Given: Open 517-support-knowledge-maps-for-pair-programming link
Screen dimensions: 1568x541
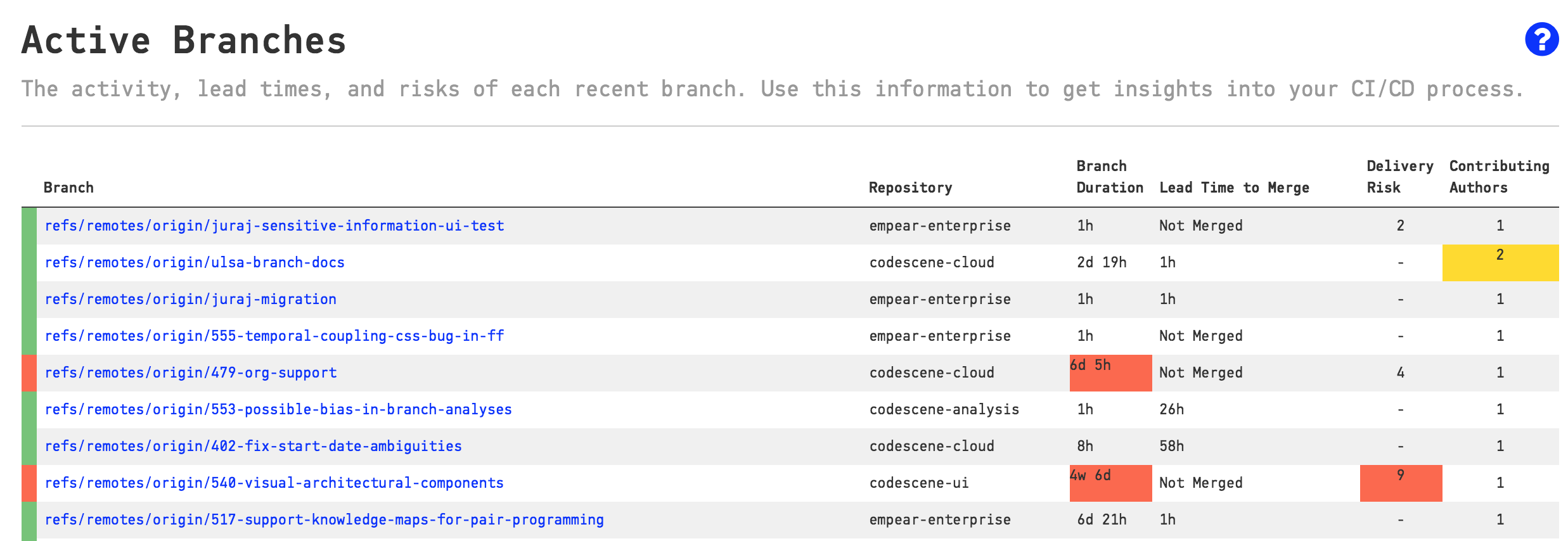Looking at the screenshot, I should tap(324, 519).
